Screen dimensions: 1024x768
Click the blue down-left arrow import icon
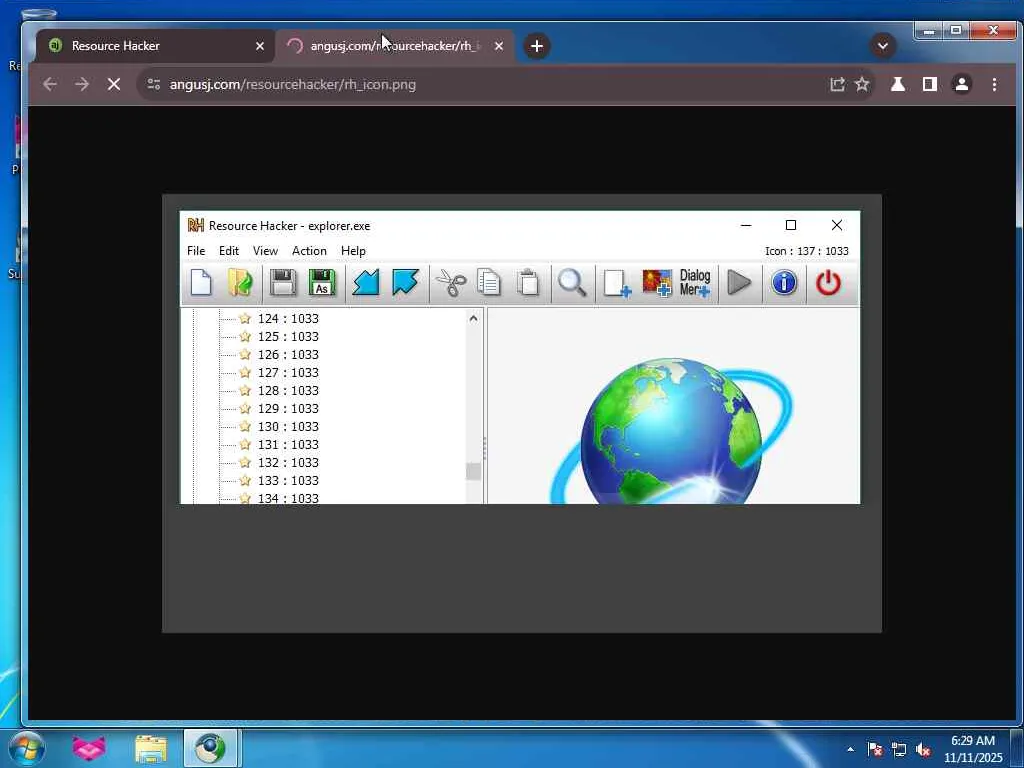coord(366,283)
